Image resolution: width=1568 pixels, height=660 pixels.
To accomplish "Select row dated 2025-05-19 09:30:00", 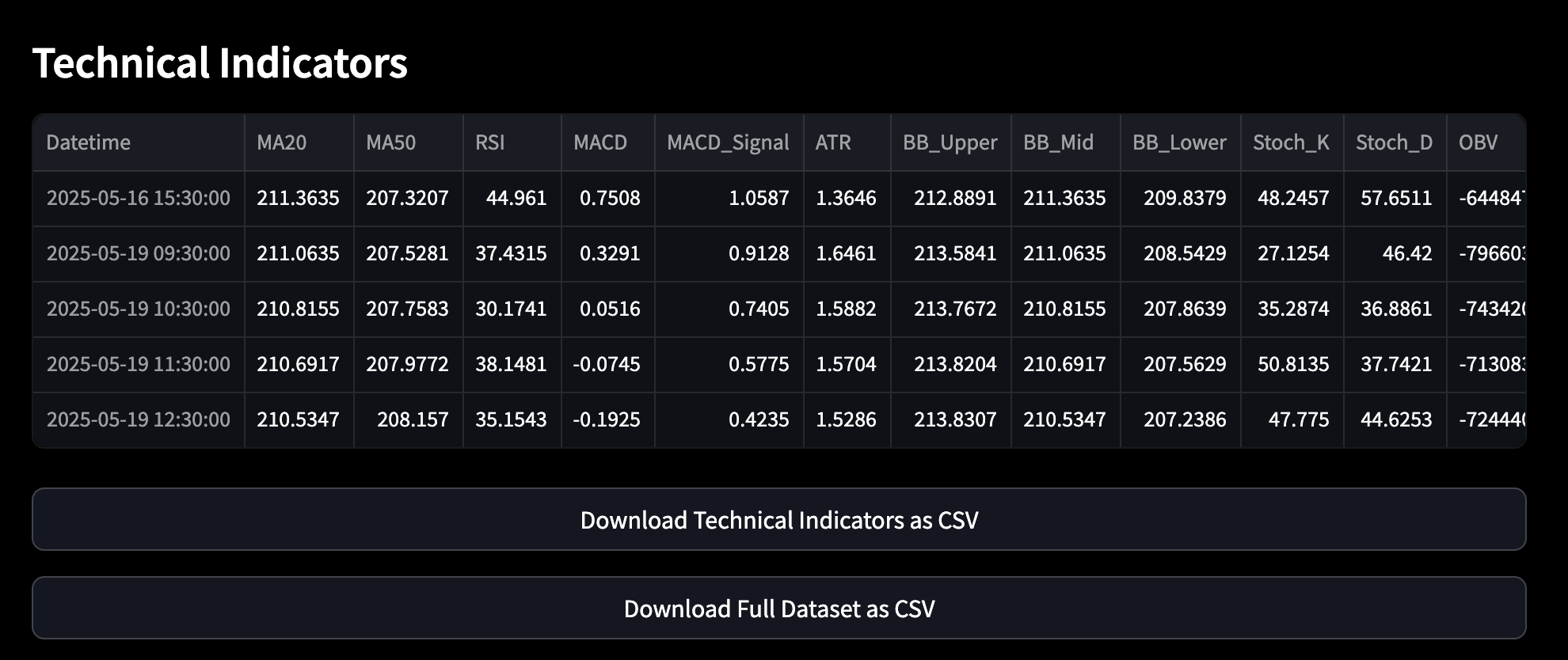I will [x=778, y=253].
